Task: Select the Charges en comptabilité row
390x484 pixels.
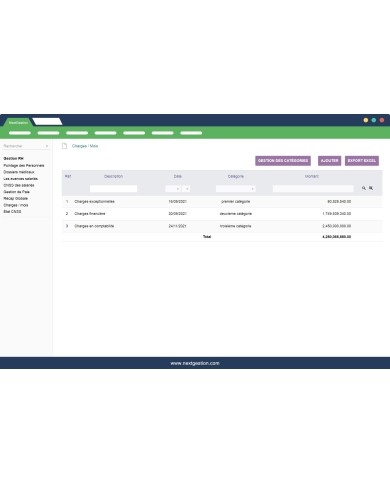Action: click(222, 226)
